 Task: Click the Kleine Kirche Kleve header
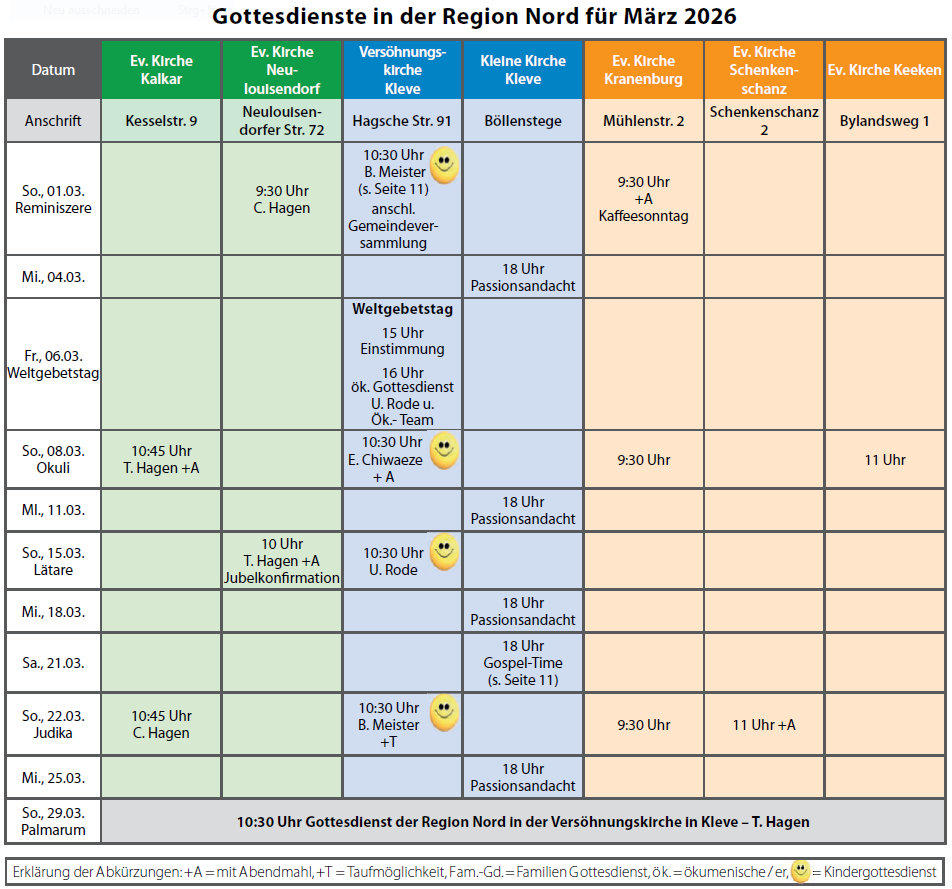click(x=523, y=70)
